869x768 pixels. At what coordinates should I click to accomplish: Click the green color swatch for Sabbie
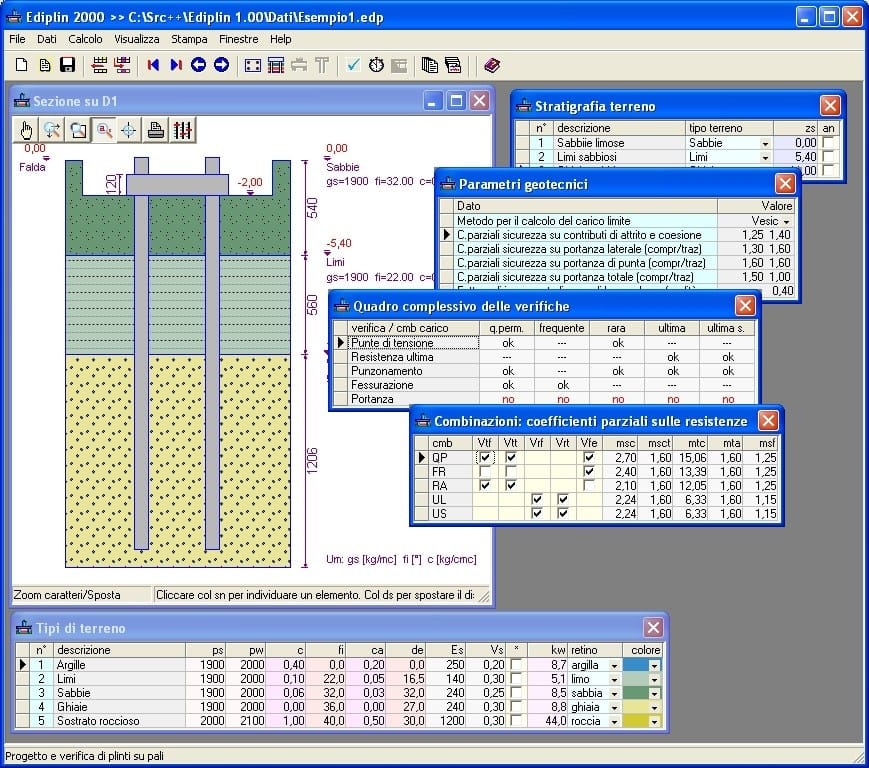point(635,693)
